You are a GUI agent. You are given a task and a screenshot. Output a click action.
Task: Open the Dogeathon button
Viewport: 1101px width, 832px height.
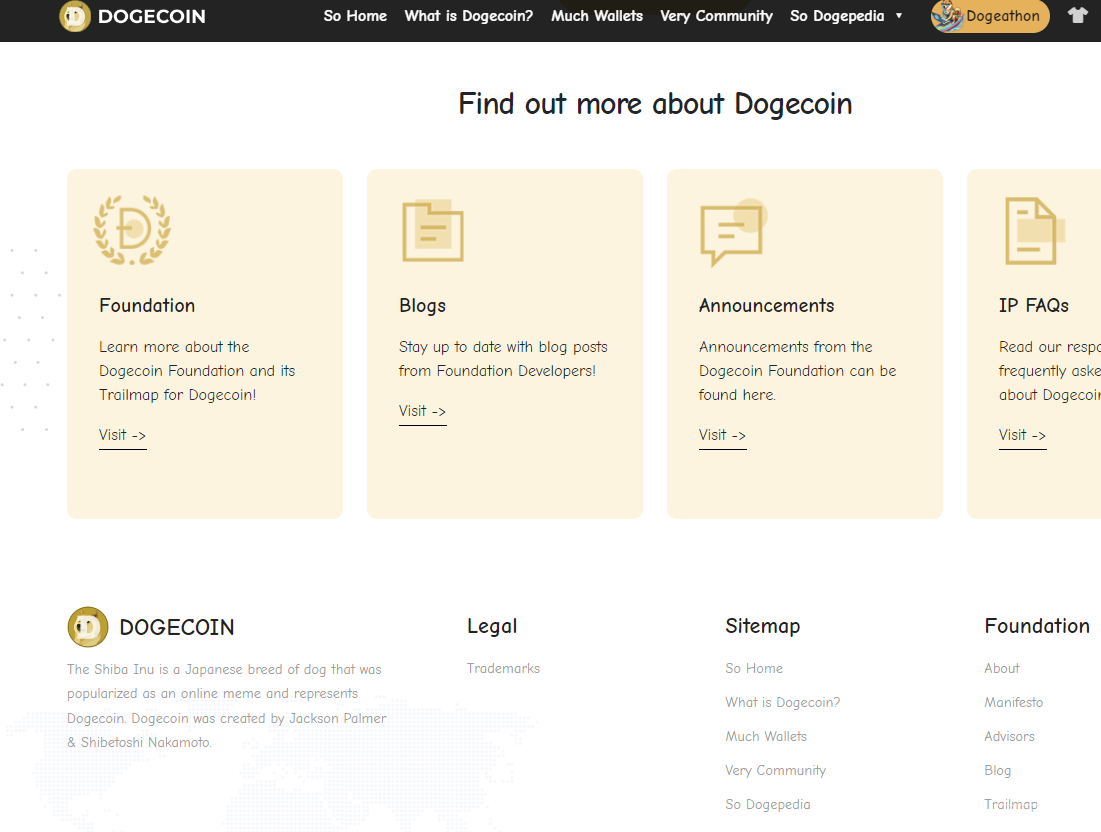click(990, 16)
